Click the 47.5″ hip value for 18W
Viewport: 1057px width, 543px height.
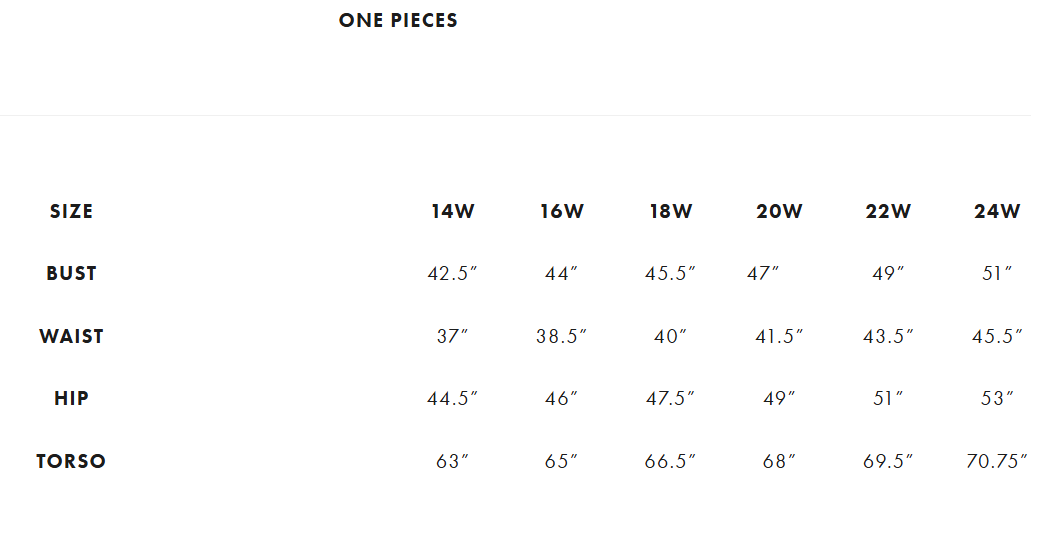tap(670, 399)
